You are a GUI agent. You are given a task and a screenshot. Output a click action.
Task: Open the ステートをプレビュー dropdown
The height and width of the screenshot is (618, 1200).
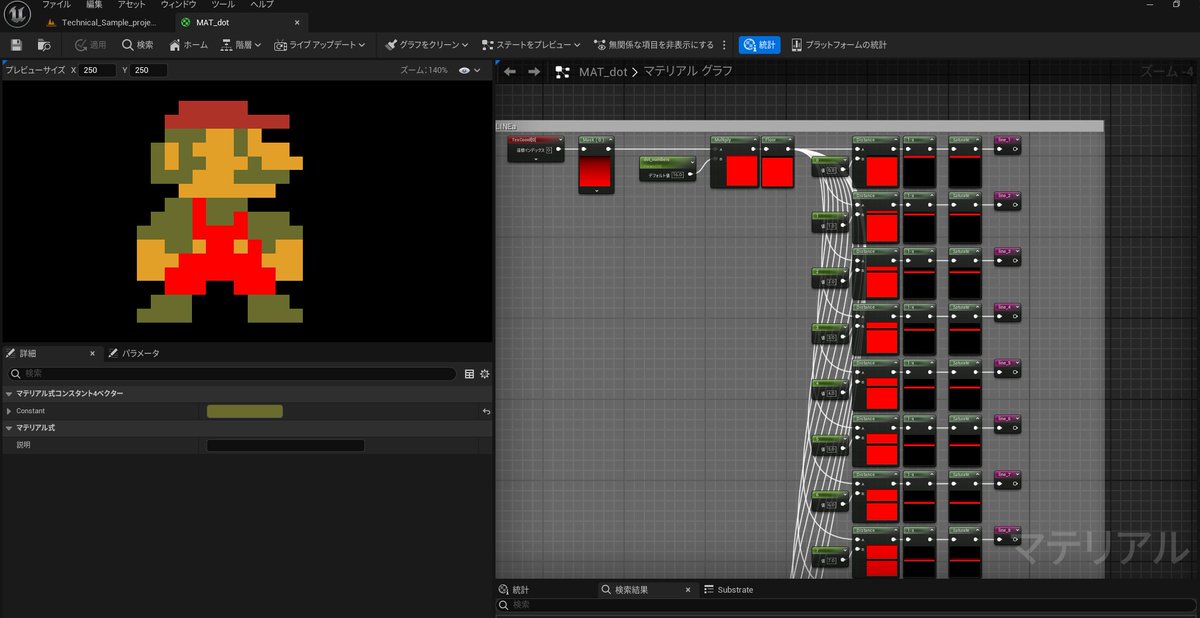(x=531, y=45)
